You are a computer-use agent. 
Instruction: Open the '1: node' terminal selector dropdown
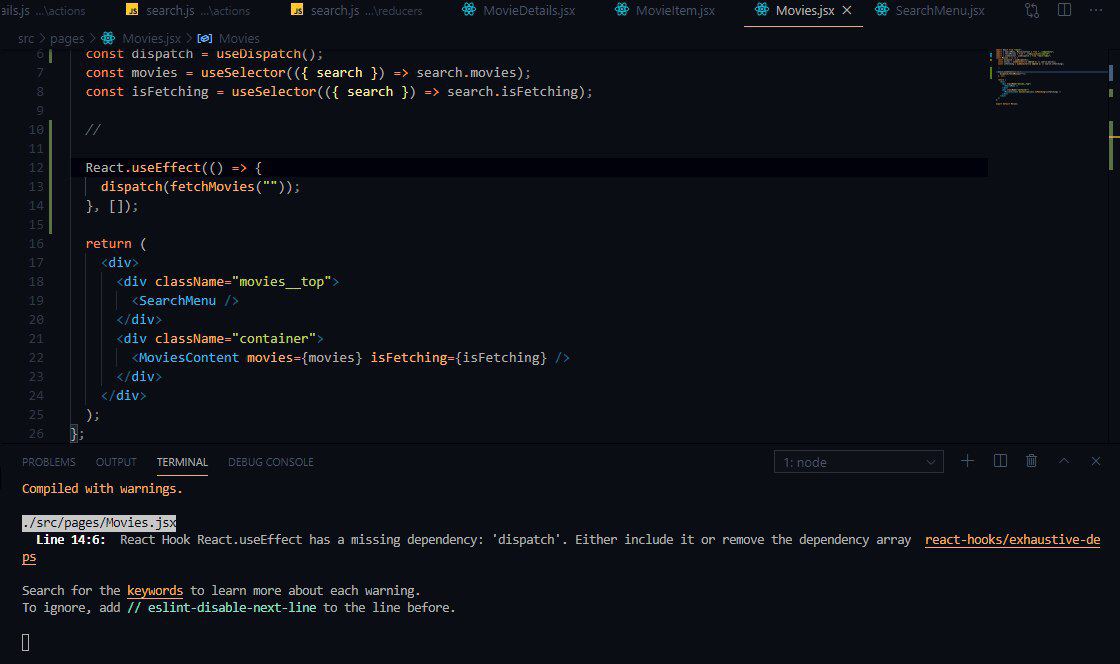coord(858,462)
